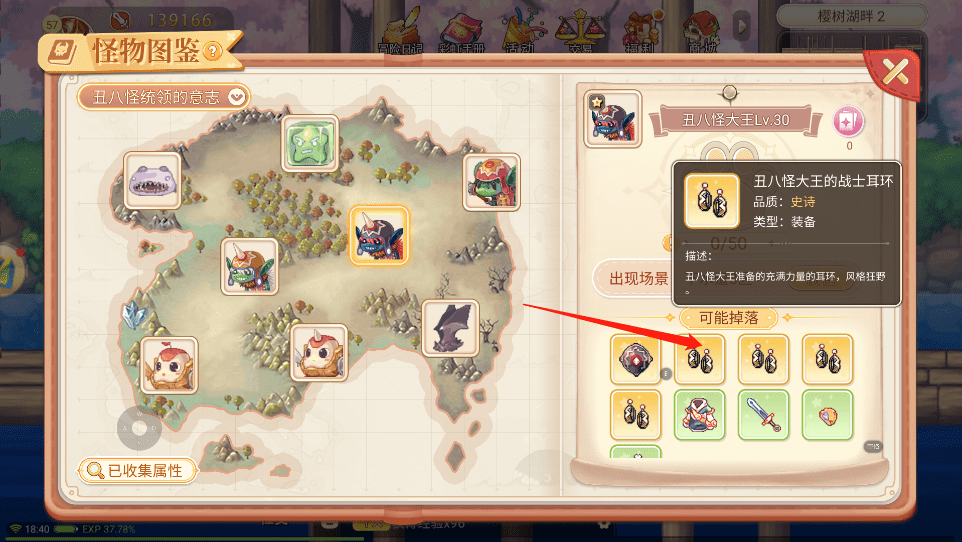Viewport: 962px width, 542px height.
Task: Click the round shield drop item
Action: coord(636,360)
